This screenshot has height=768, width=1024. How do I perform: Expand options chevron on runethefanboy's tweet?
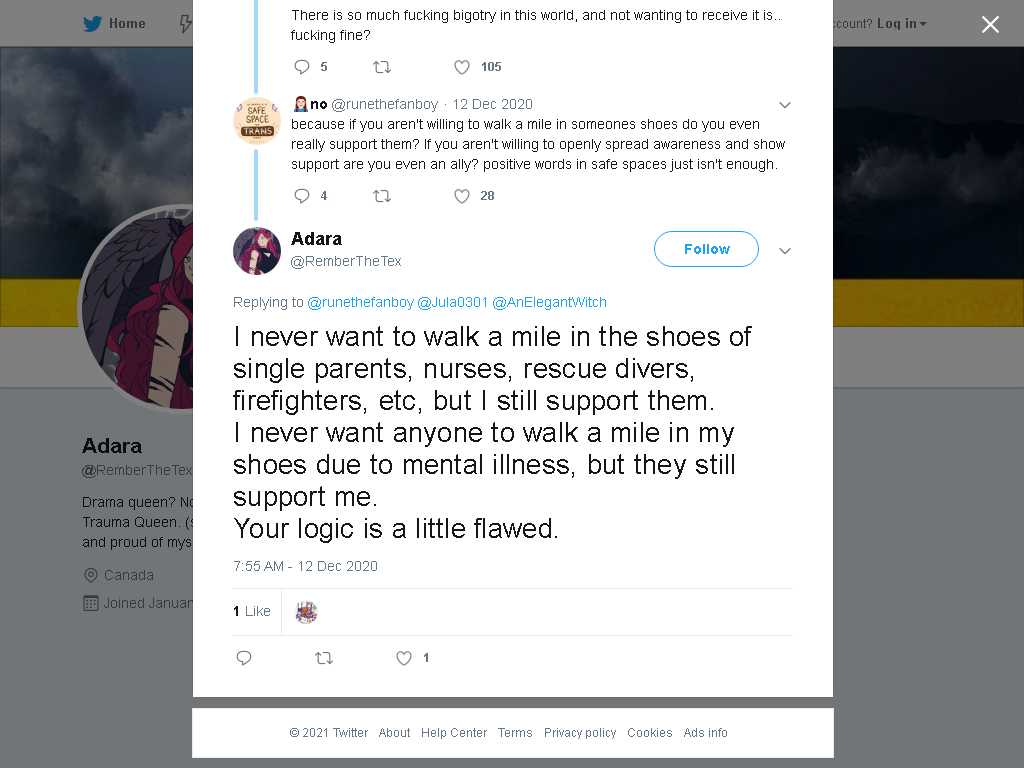coord(785,104)
